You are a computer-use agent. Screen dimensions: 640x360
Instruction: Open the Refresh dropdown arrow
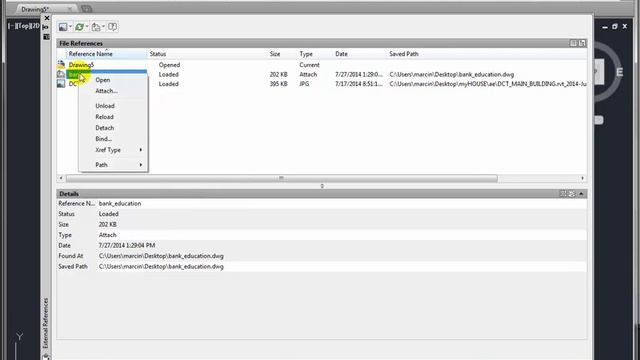(x=87, y=27)
